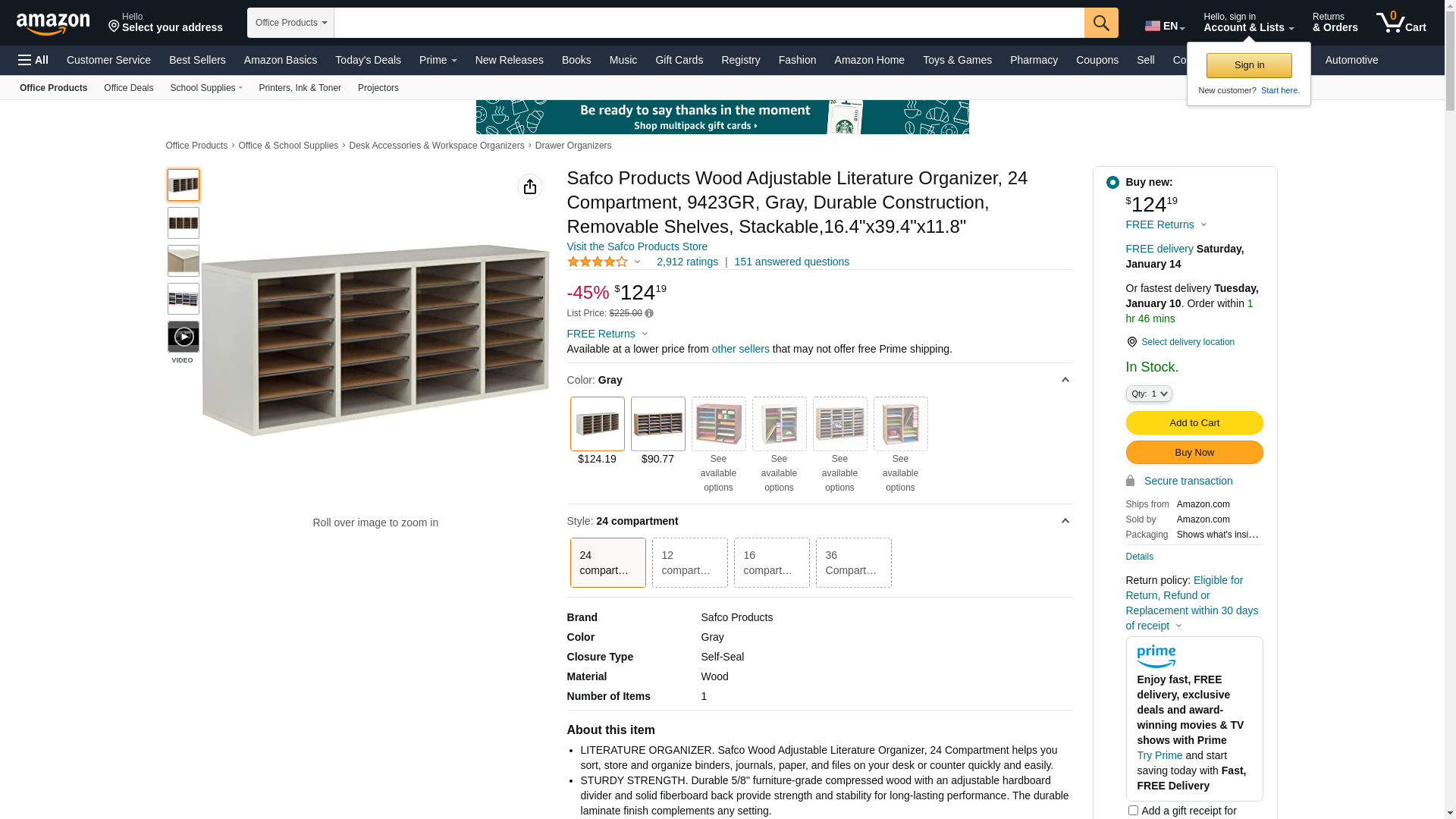Check the Add a gift receipt box
Viewport: 1456px width, 819px height.
coord(1133,810)
